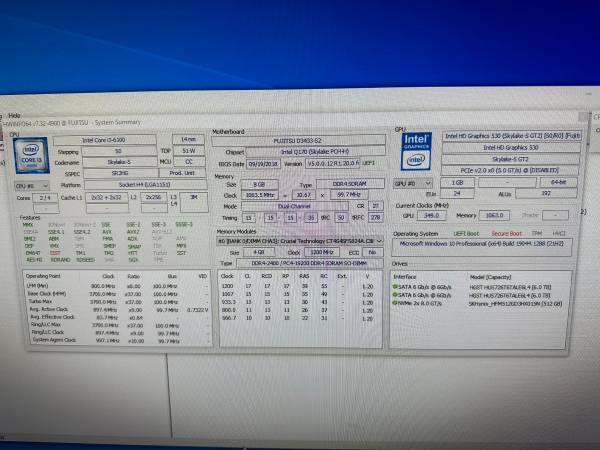Click the ECC No field
600x450 pixels.
372,253
